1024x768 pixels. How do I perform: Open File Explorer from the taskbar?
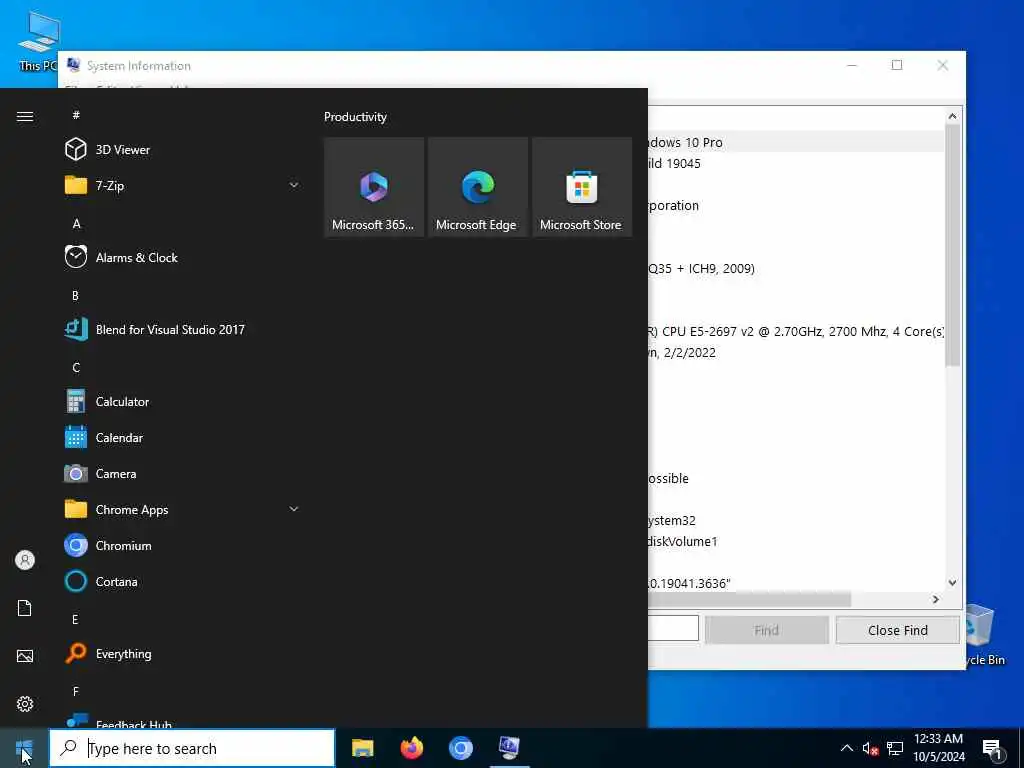tap(362, 748)
